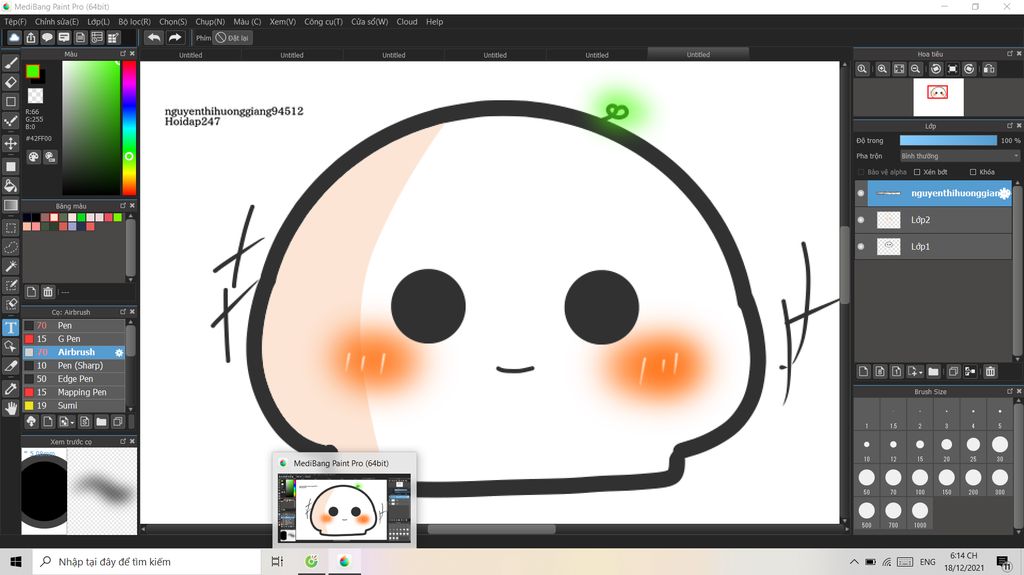1024x575 pixels.
Task: Select the G Pen brush
Action: pyautogui.click(x=74, y=338)
